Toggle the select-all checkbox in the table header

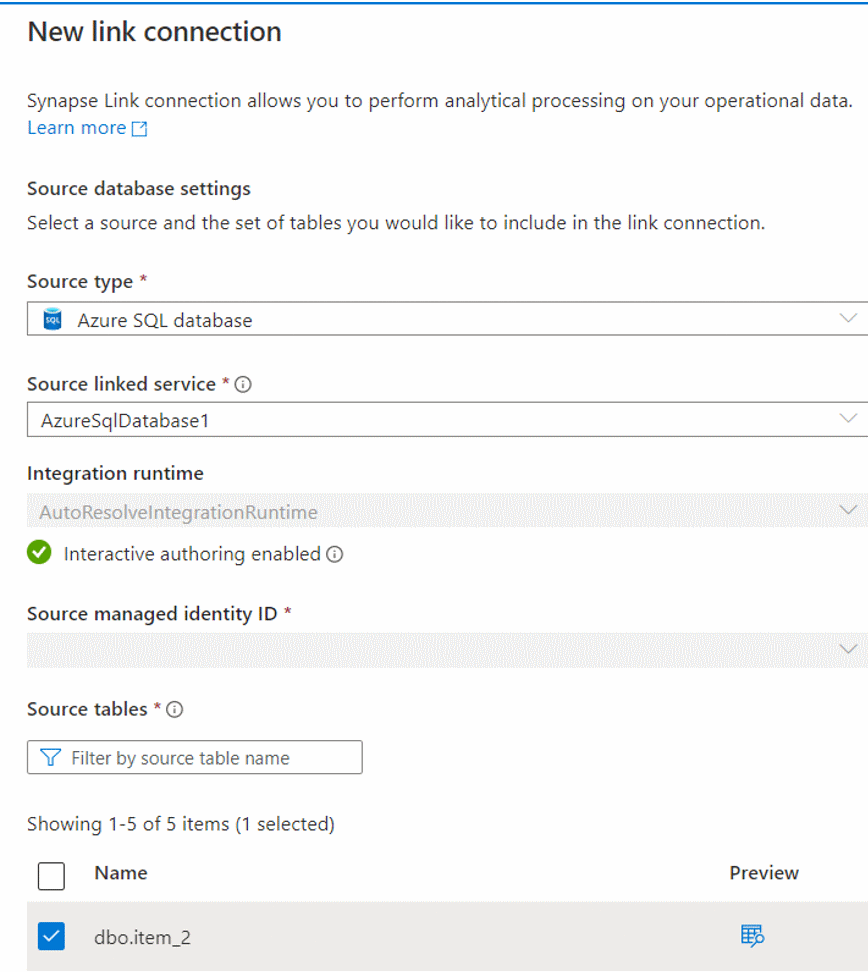(50, 873)
